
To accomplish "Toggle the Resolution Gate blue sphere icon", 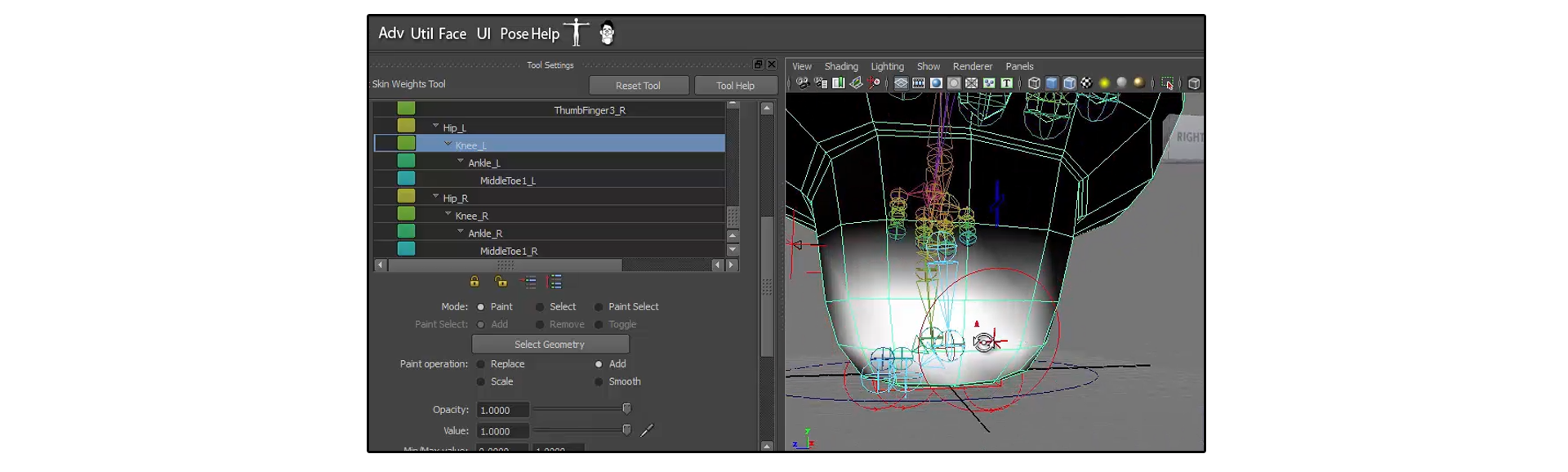I will click(x=937, y=83).
